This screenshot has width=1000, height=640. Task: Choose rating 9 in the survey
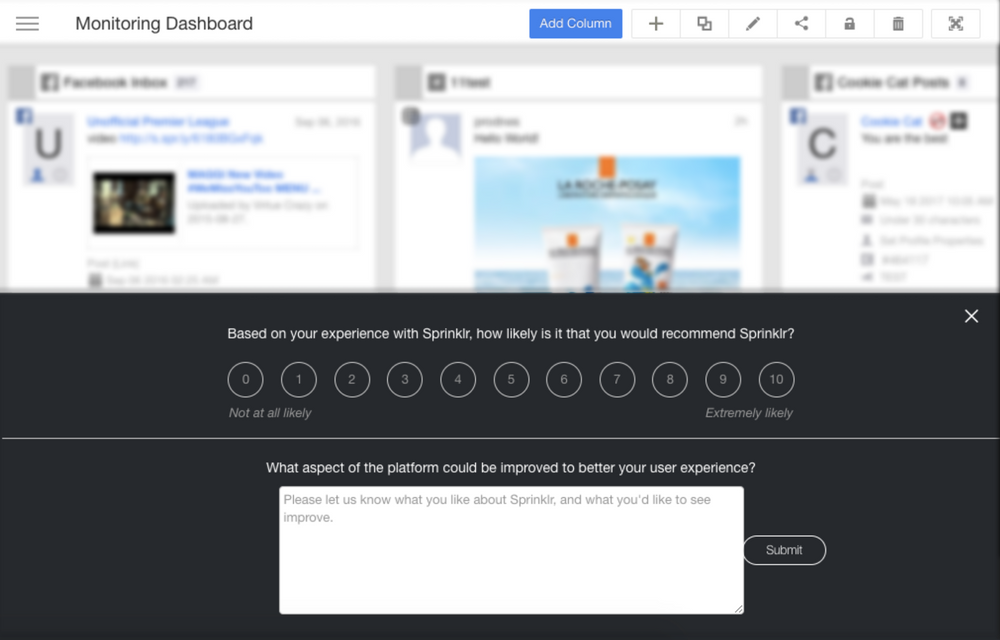pyautogui.click(x=723, y=379)
